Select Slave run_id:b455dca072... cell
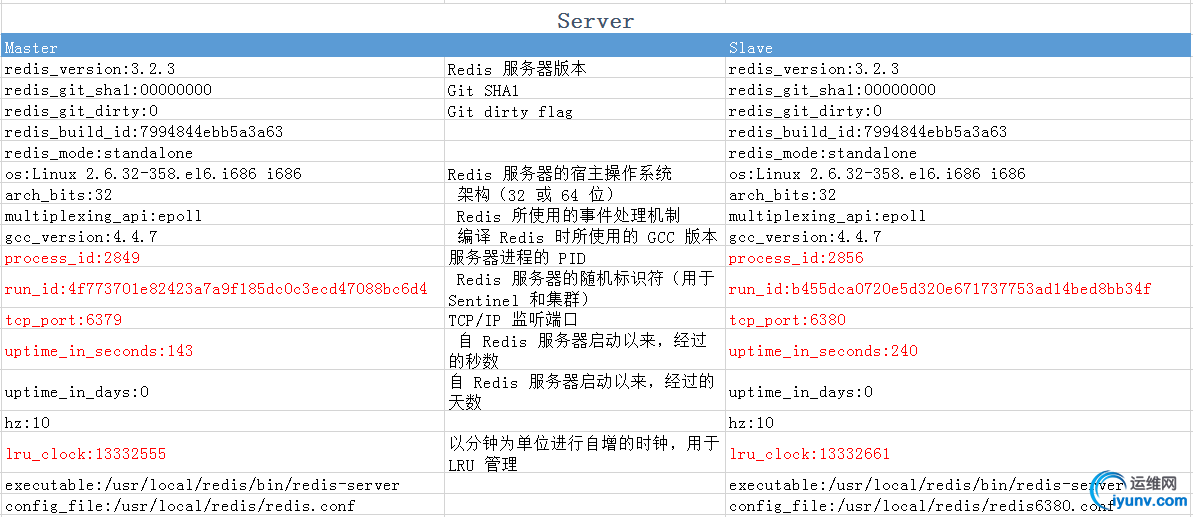Screen dimensions: 1193x517 point(959,288)
